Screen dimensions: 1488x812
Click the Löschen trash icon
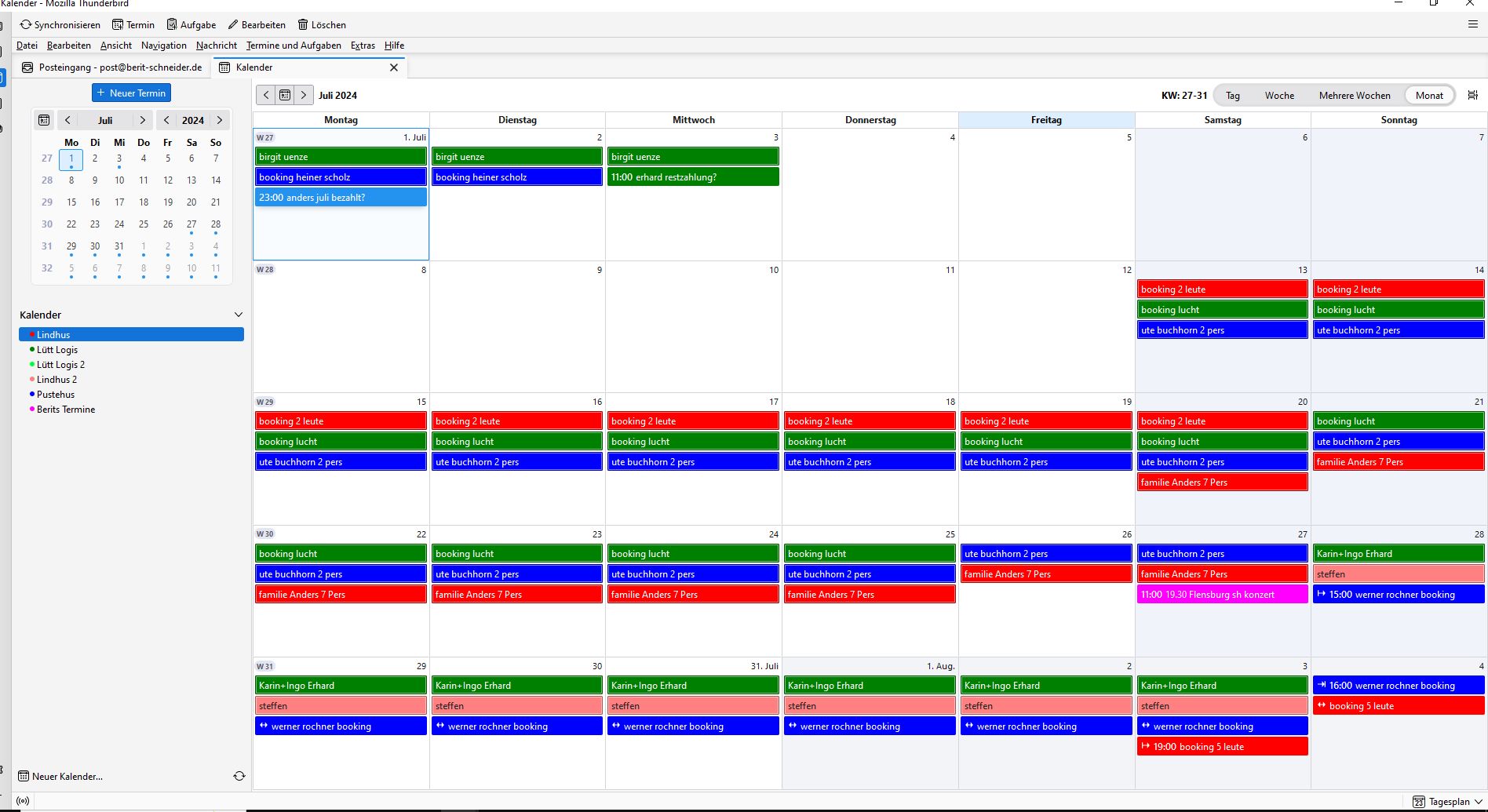(302, 25)
